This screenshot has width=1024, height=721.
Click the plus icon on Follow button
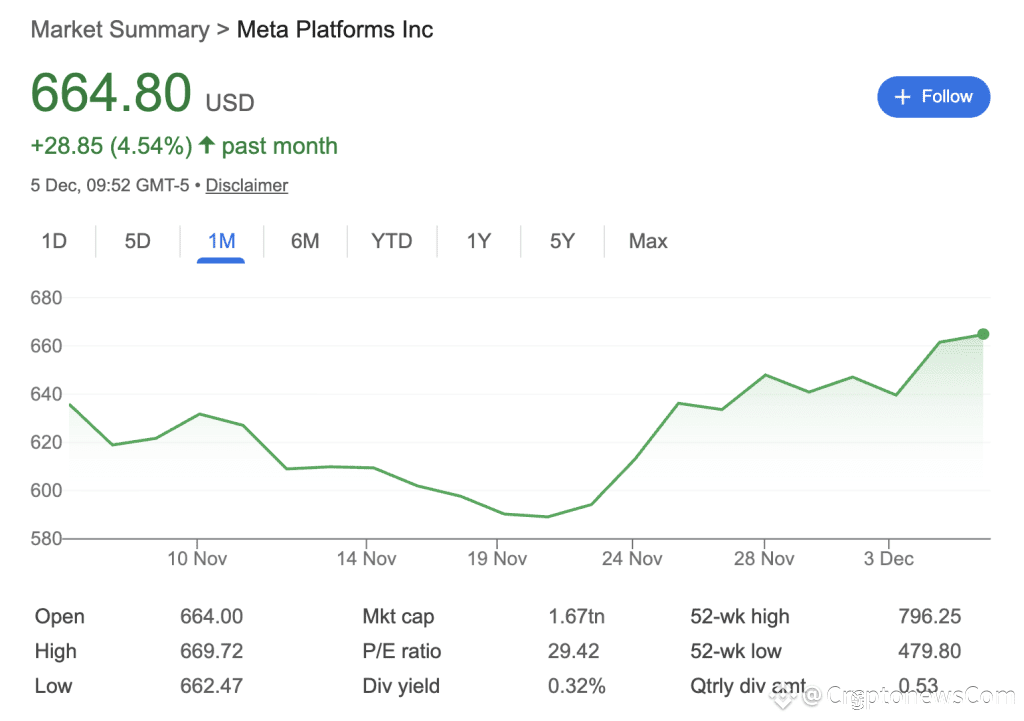pyautogui.click(x=903, y=97)
